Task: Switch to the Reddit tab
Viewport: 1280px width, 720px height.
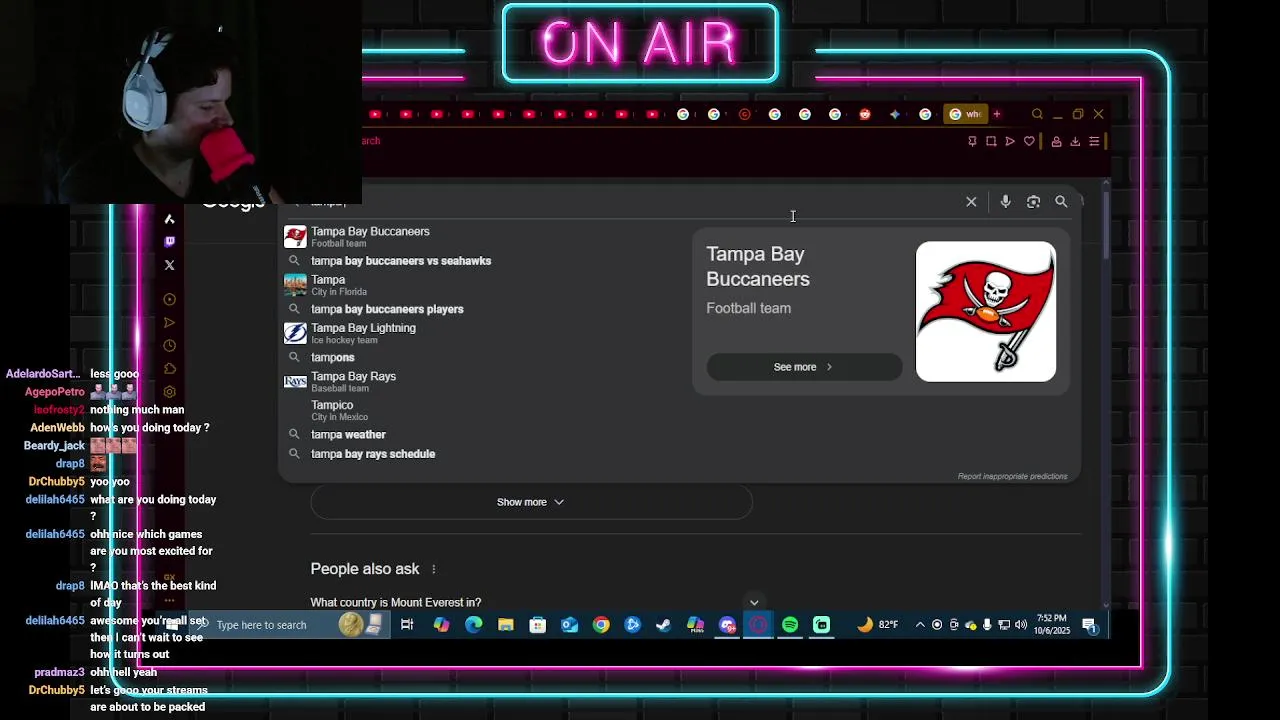Action: point(865,114)
